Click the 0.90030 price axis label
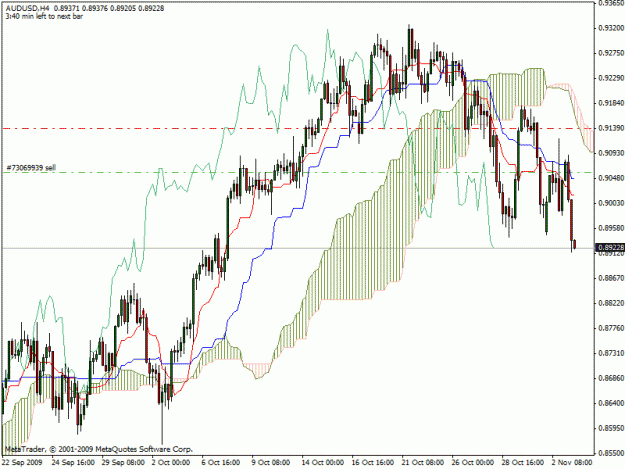625x469 pixels. click(611, 203)
